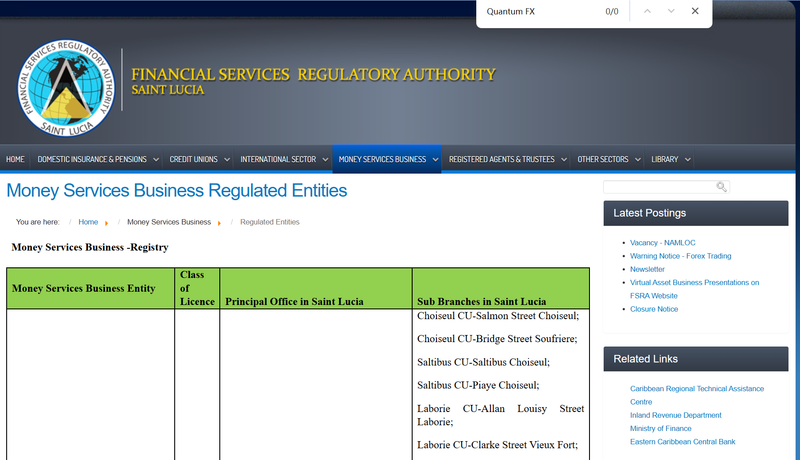Viewport: 800px width, 460px height.
Task: Go to next find-in-page match
Action: coord(671,11)
